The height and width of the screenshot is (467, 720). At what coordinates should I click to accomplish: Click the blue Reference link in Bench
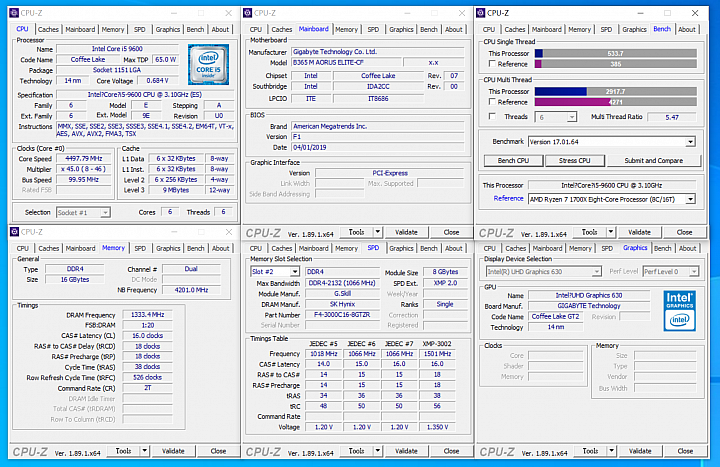pos(508,198)
